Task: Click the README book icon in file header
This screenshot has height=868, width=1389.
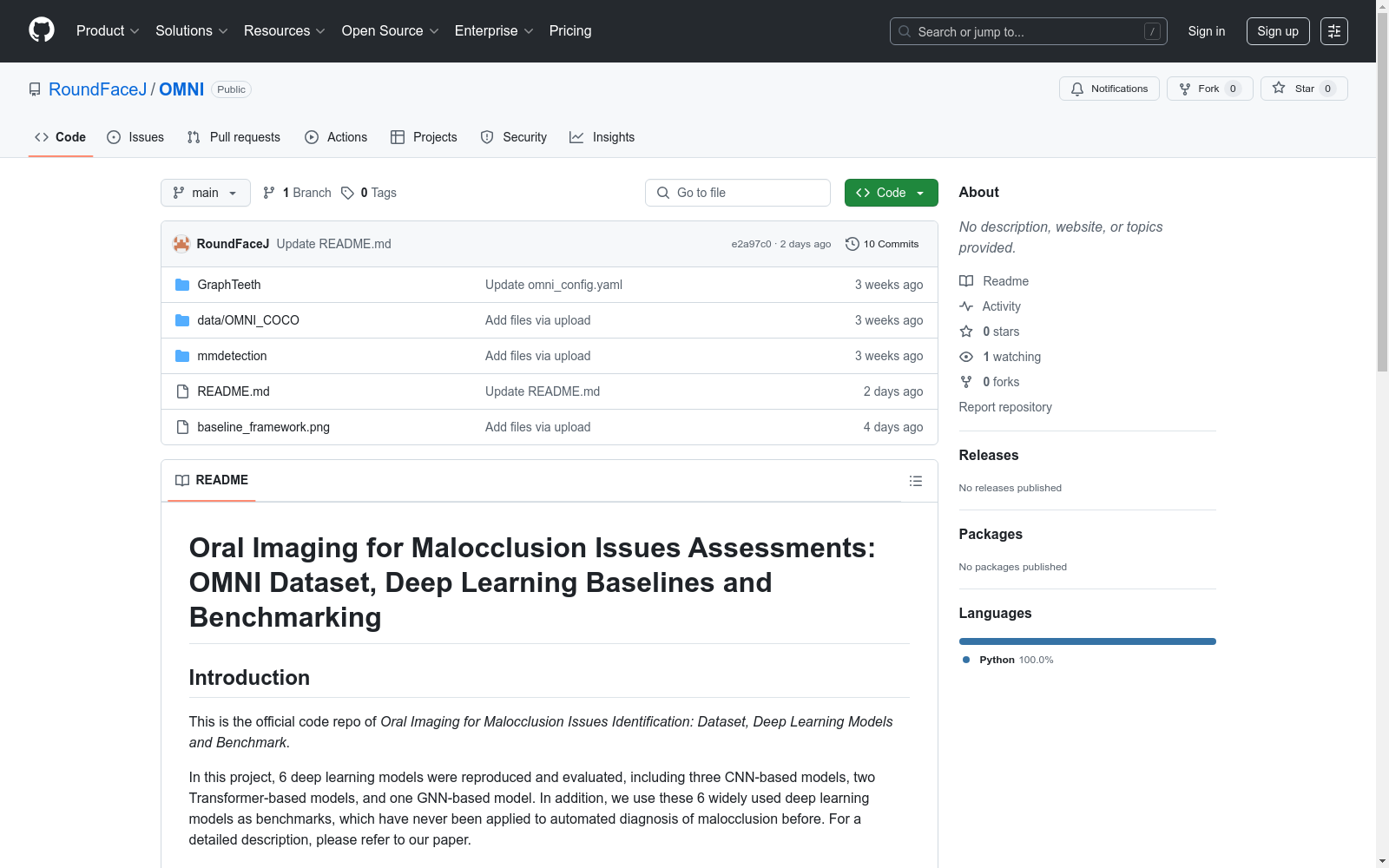Action: [182, 480]
